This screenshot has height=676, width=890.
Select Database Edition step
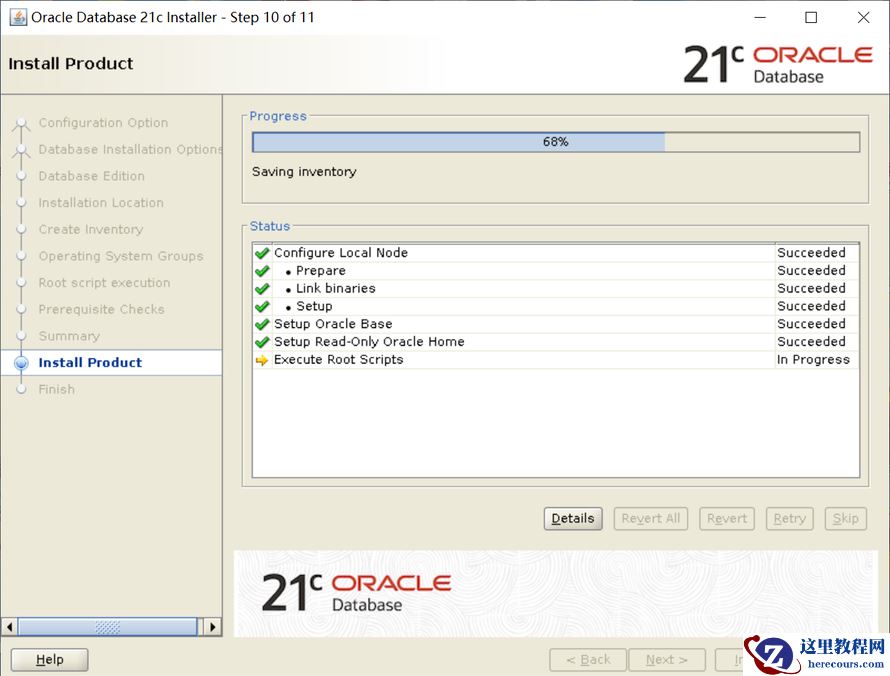click(x=91, y=176)
